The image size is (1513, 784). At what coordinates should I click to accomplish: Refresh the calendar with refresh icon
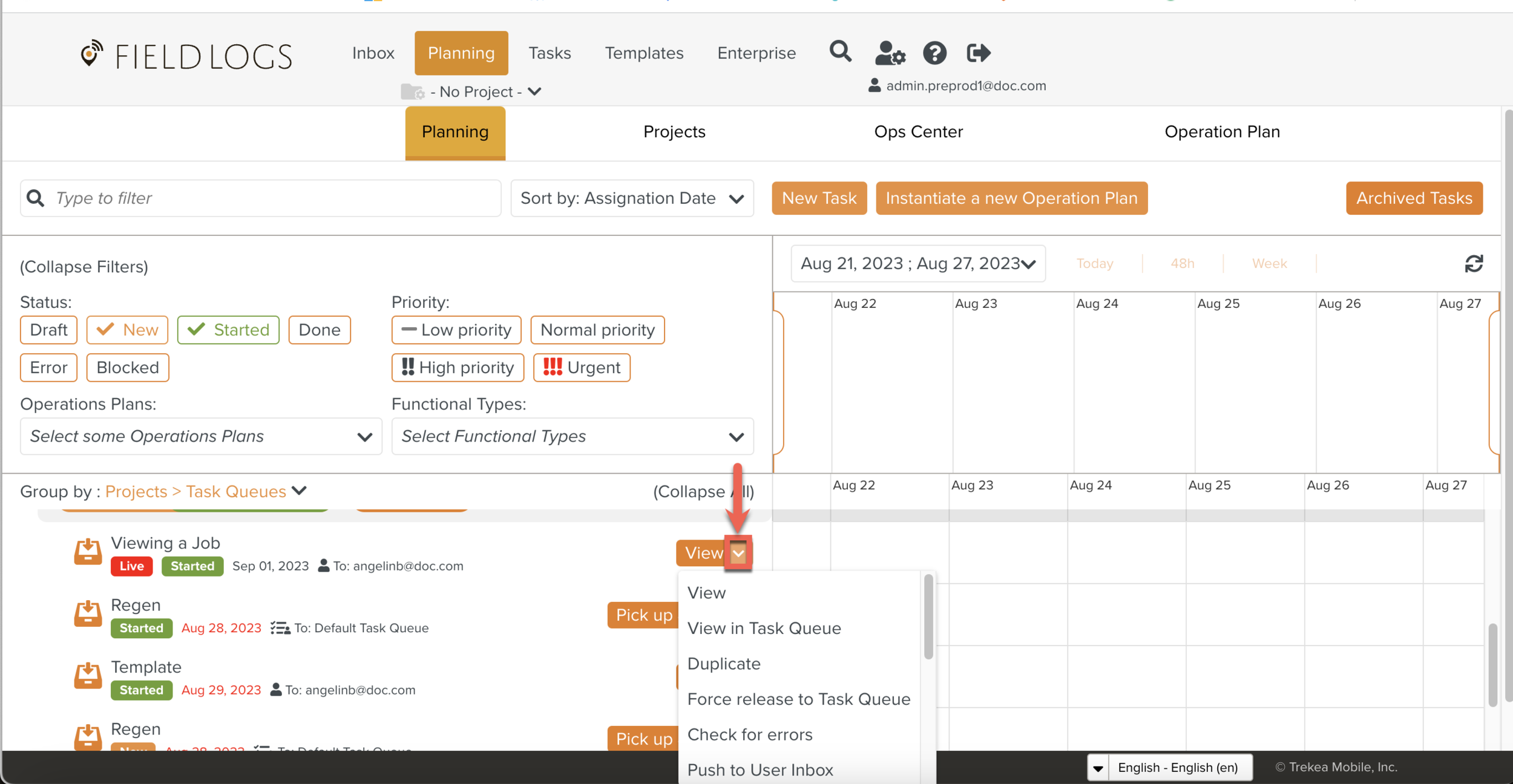[x=1474, y=264]
